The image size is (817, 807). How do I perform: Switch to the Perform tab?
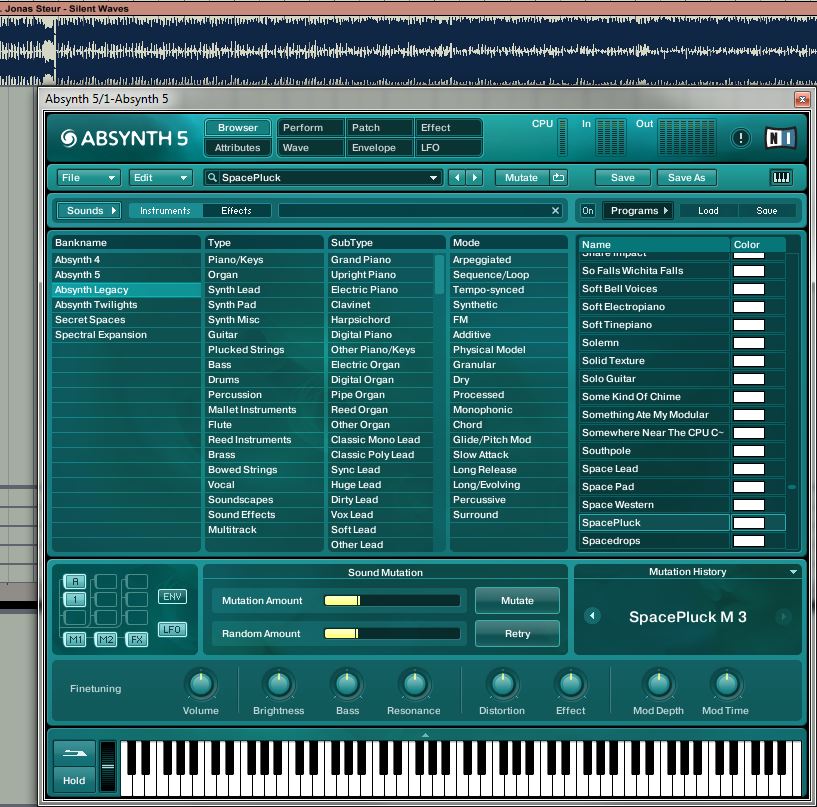(310, 128)
